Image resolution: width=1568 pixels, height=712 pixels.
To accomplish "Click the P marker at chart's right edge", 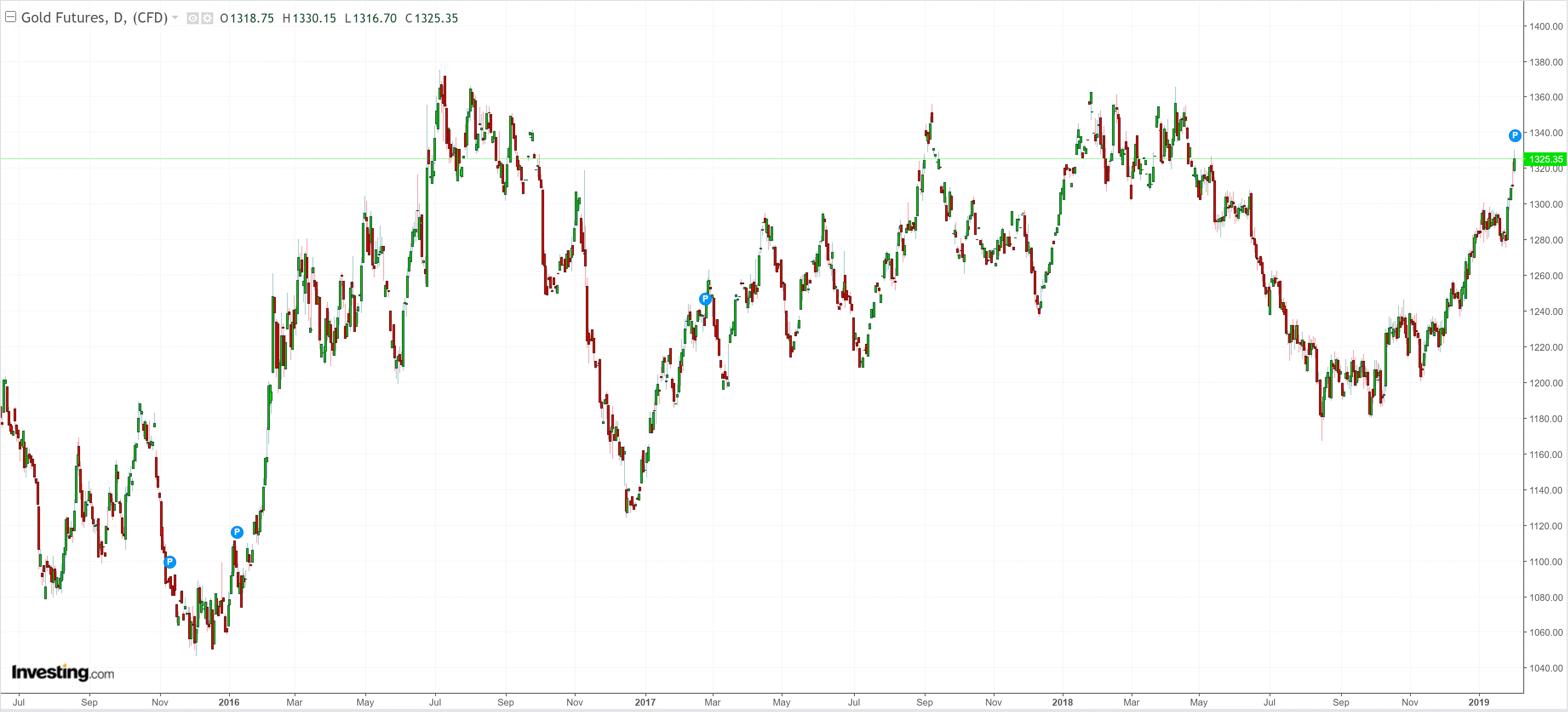I will (x=1514, y=136).
